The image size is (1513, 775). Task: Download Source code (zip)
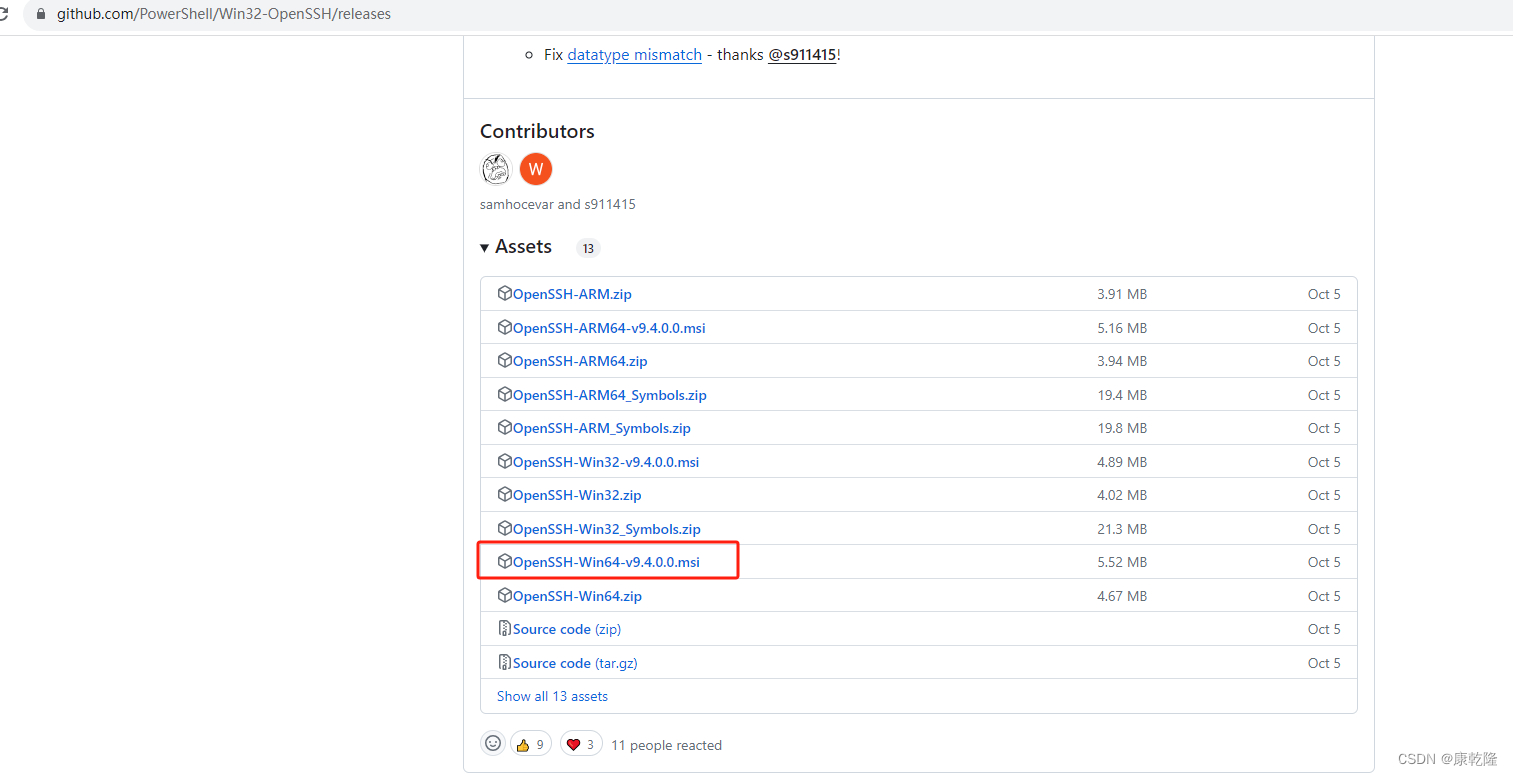[567, 629]
